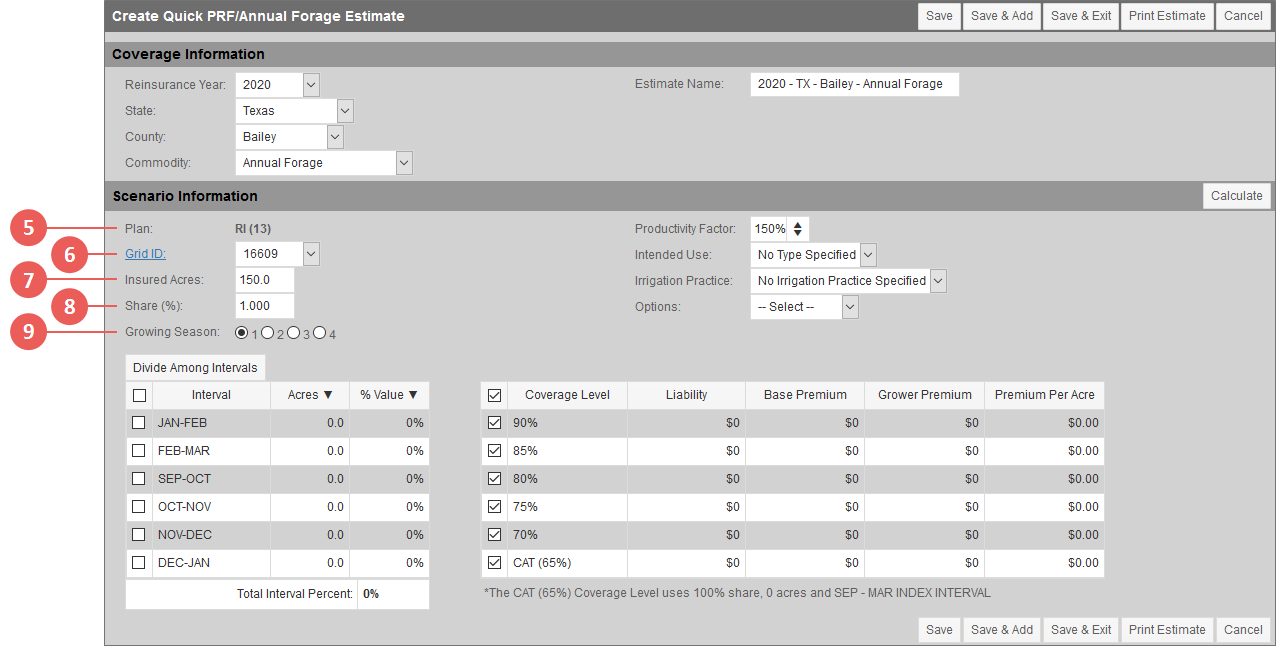Expand the State dropdown showing Texas
The image size is (1276, 646).
coord(344,110)
